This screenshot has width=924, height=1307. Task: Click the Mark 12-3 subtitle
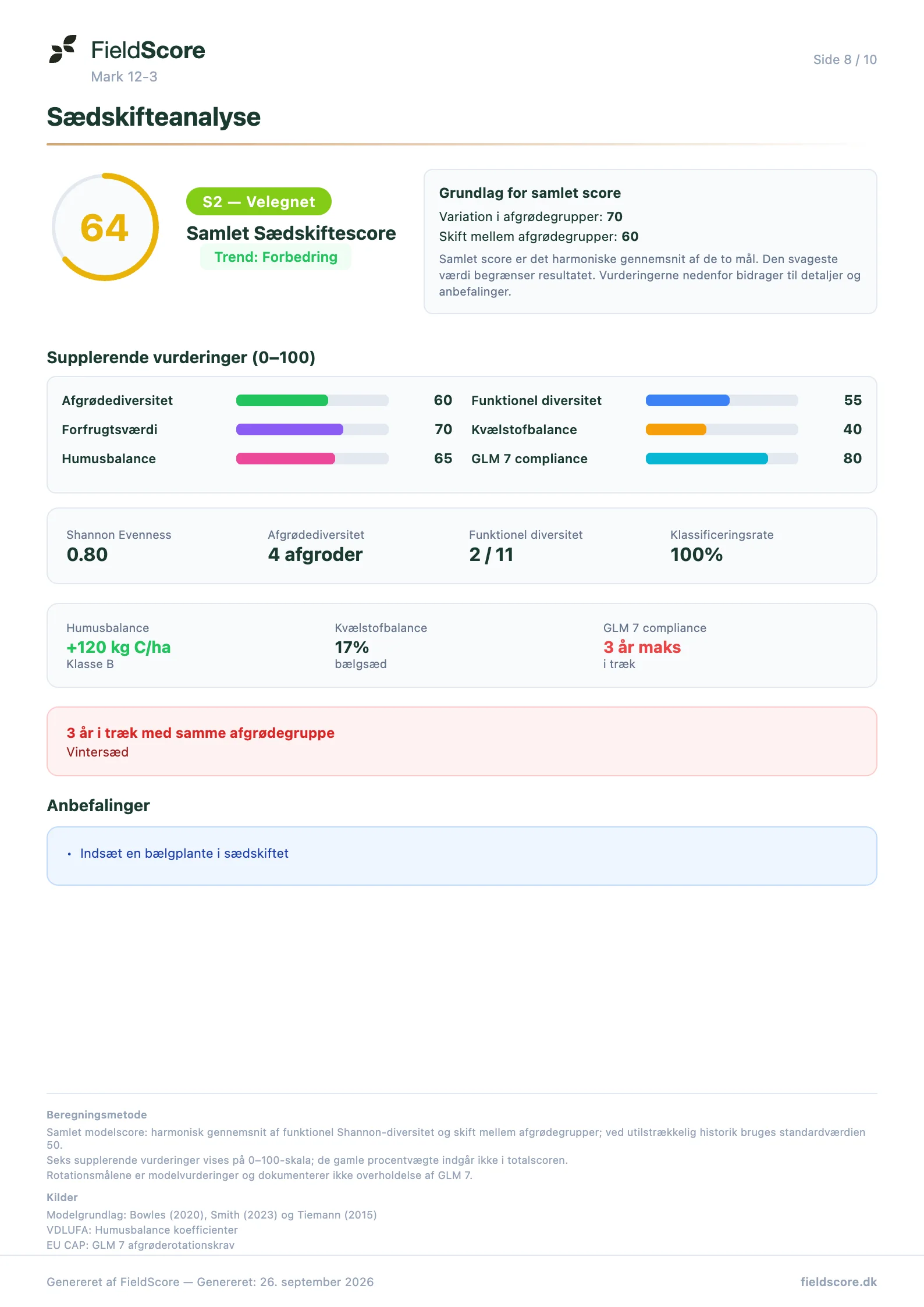click(124, 77)
